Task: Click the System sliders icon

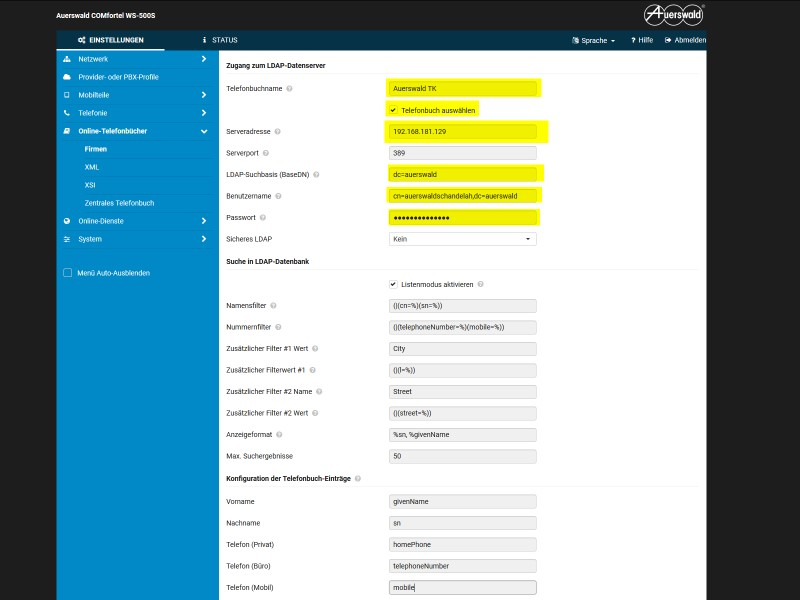Action: click(67, 239)
